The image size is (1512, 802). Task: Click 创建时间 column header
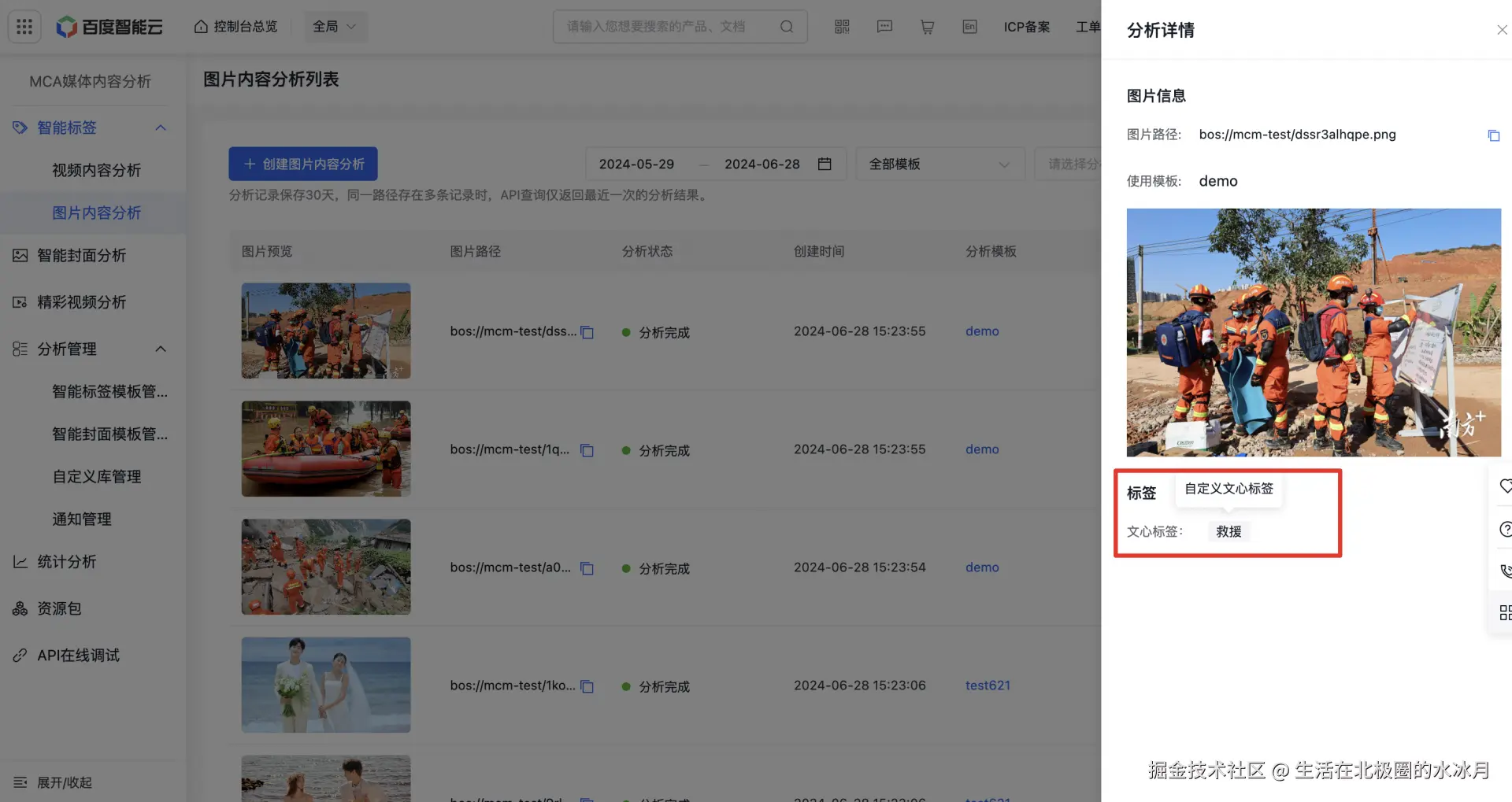point(819,251)
